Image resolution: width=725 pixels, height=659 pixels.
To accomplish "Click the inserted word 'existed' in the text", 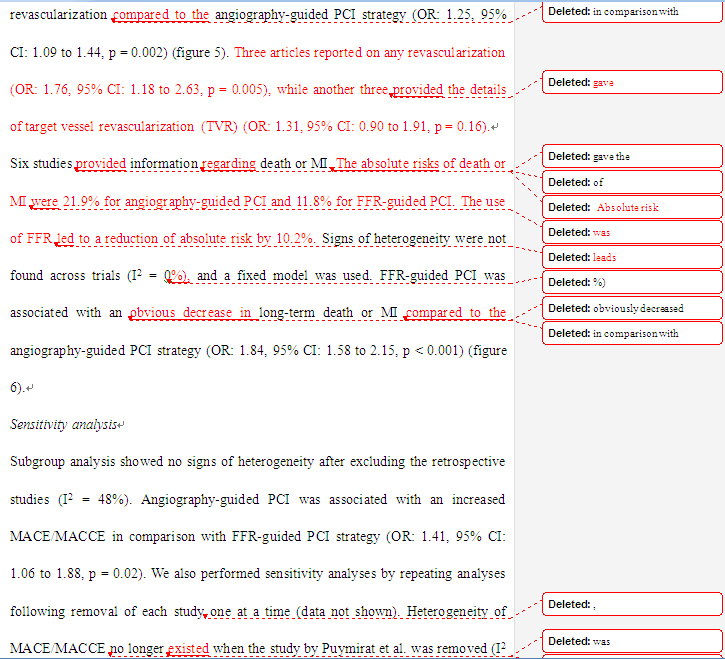I will pos(188,649).
